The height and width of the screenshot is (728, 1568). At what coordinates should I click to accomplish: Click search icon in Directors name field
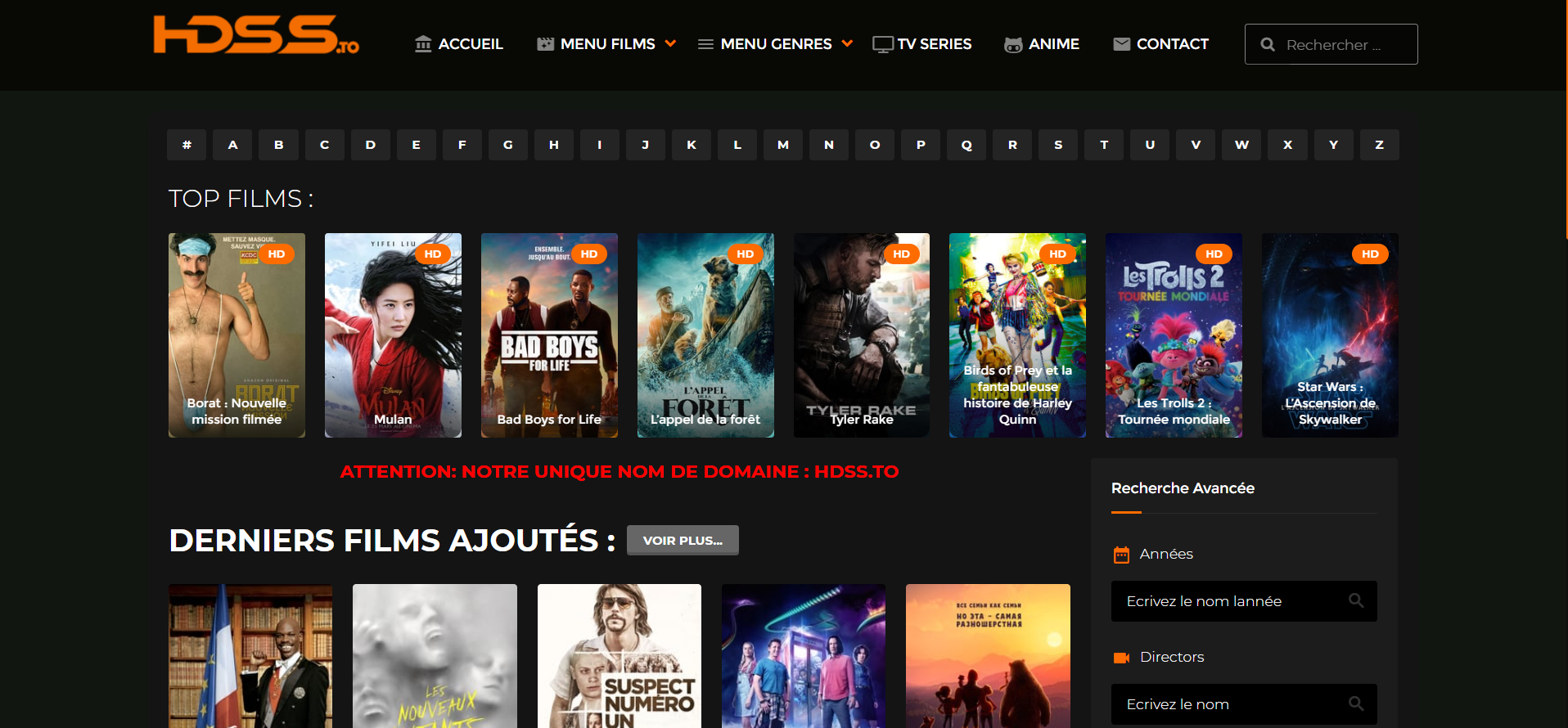pos(1356,703)
